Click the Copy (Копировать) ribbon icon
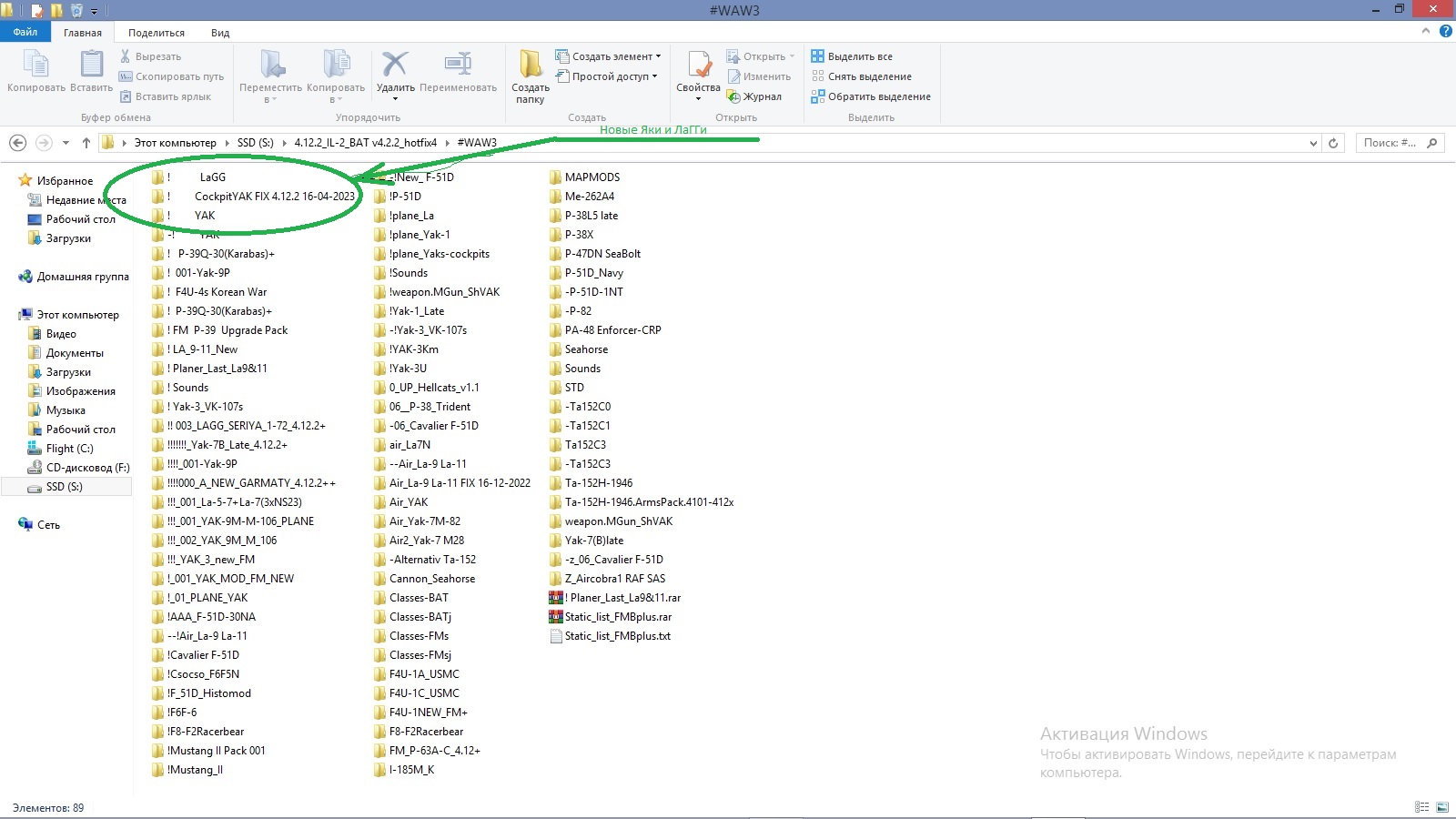This screenshot has width=1456, height=819. click(36, 65)
